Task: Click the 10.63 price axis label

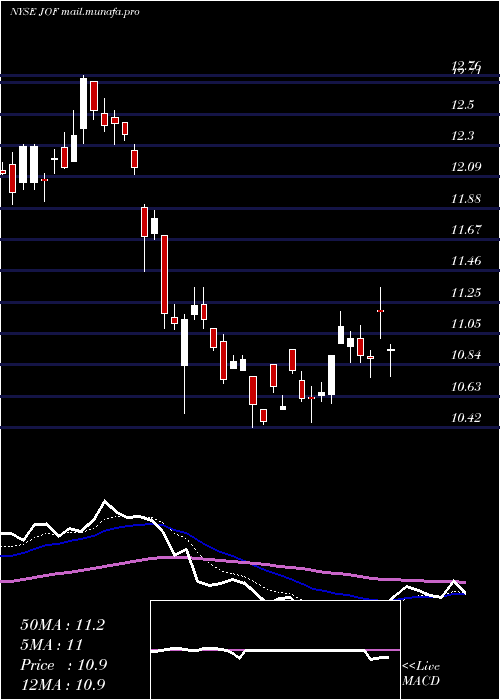Action: 467,387
